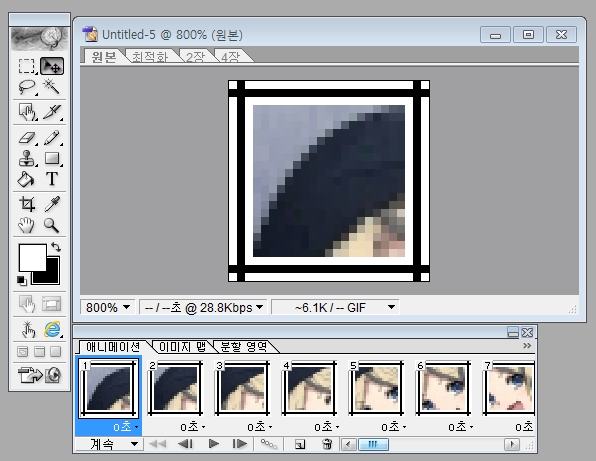Swap foreground and background colors
Image resolution: width=596 pixels, height=461 pixels.
point(56,247)
